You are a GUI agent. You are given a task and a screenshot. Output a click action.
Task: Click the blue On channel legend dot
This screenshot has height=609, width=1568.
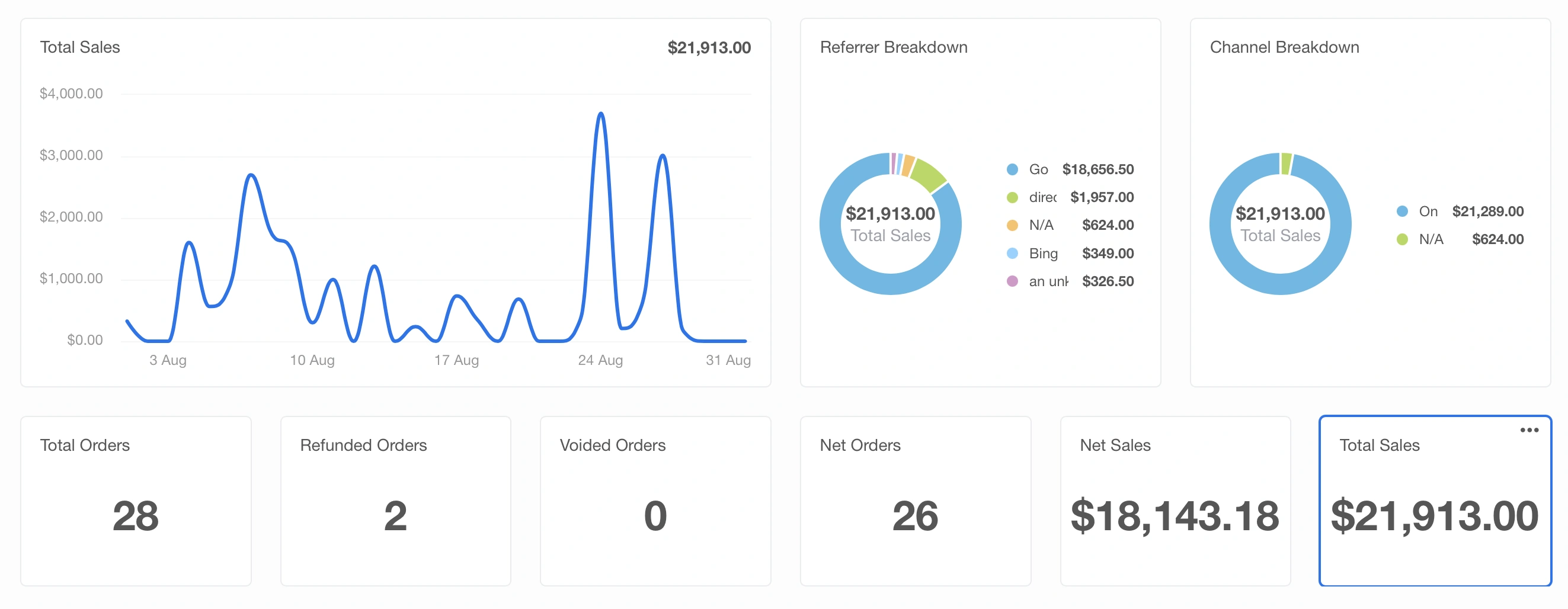point(1402,211)
